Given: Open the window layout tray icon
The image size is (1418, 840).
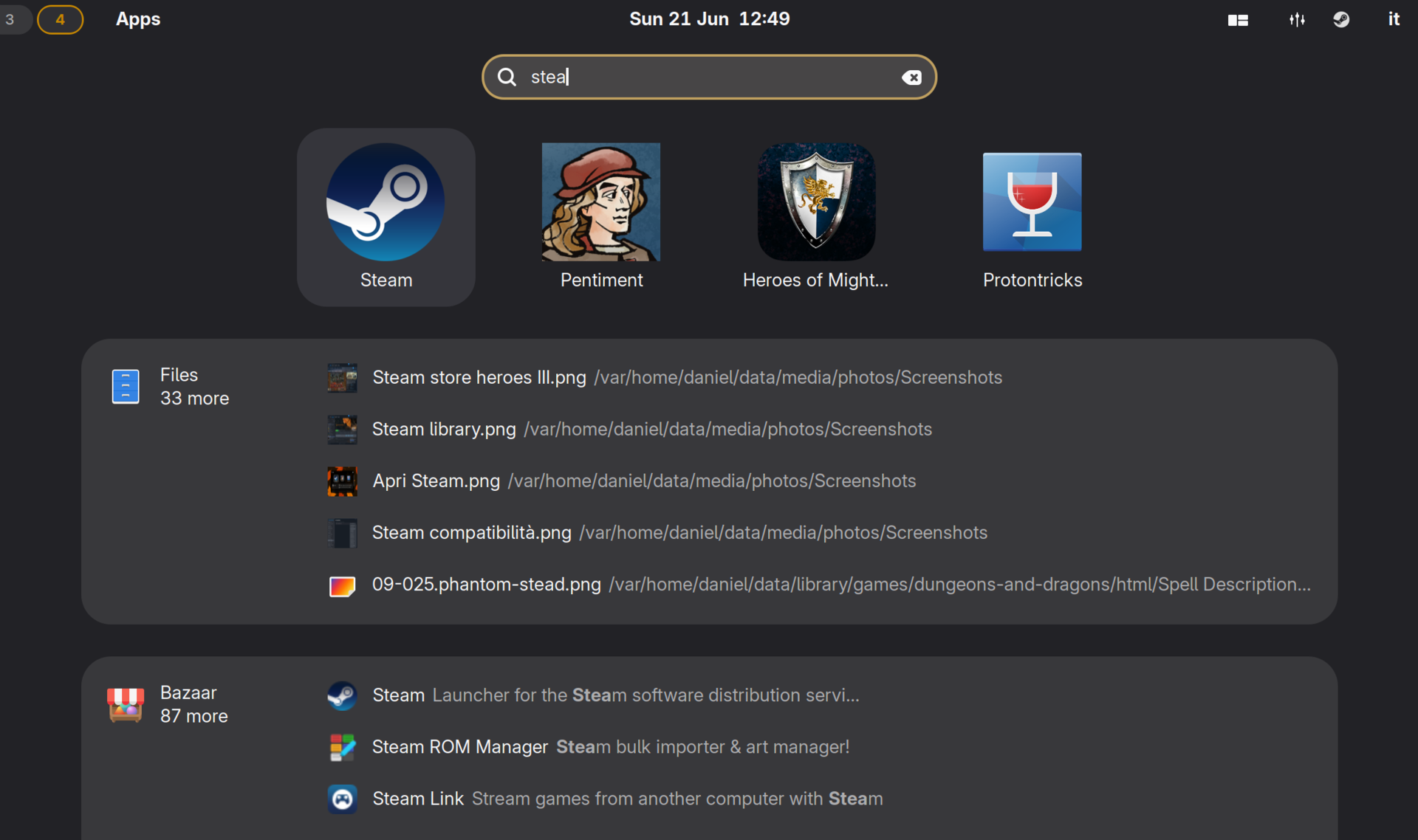Looking at the screenshot, I should (x=1238, y=20).
